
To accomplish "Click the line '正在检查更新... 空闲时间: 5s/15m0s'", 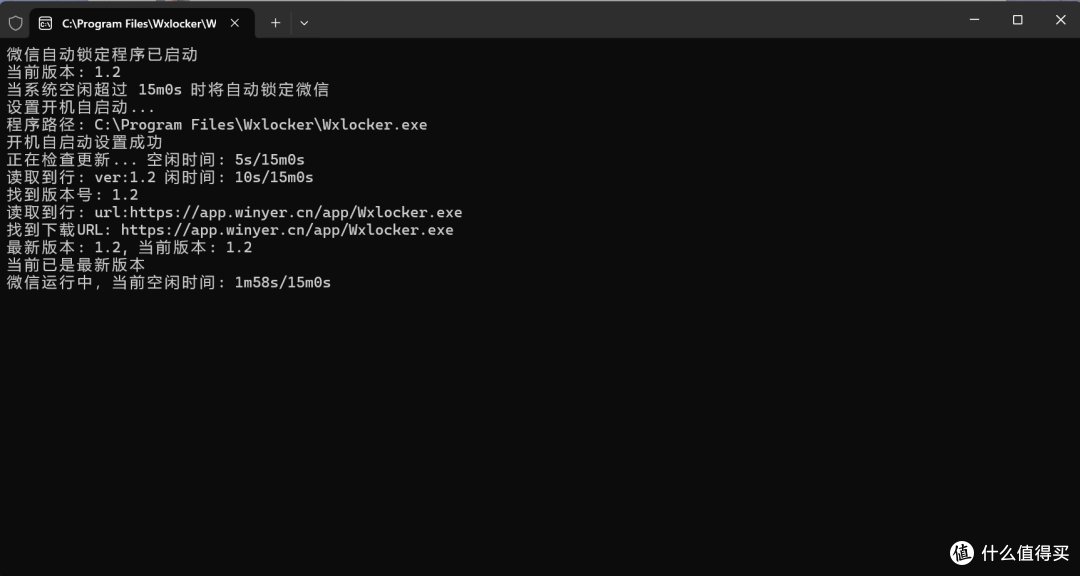I will click(x=156, y=160).
